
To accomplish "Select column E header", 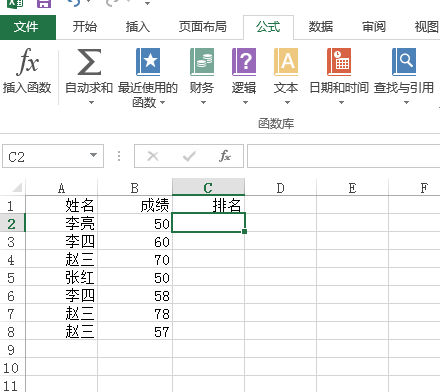I will coord(352,188).
